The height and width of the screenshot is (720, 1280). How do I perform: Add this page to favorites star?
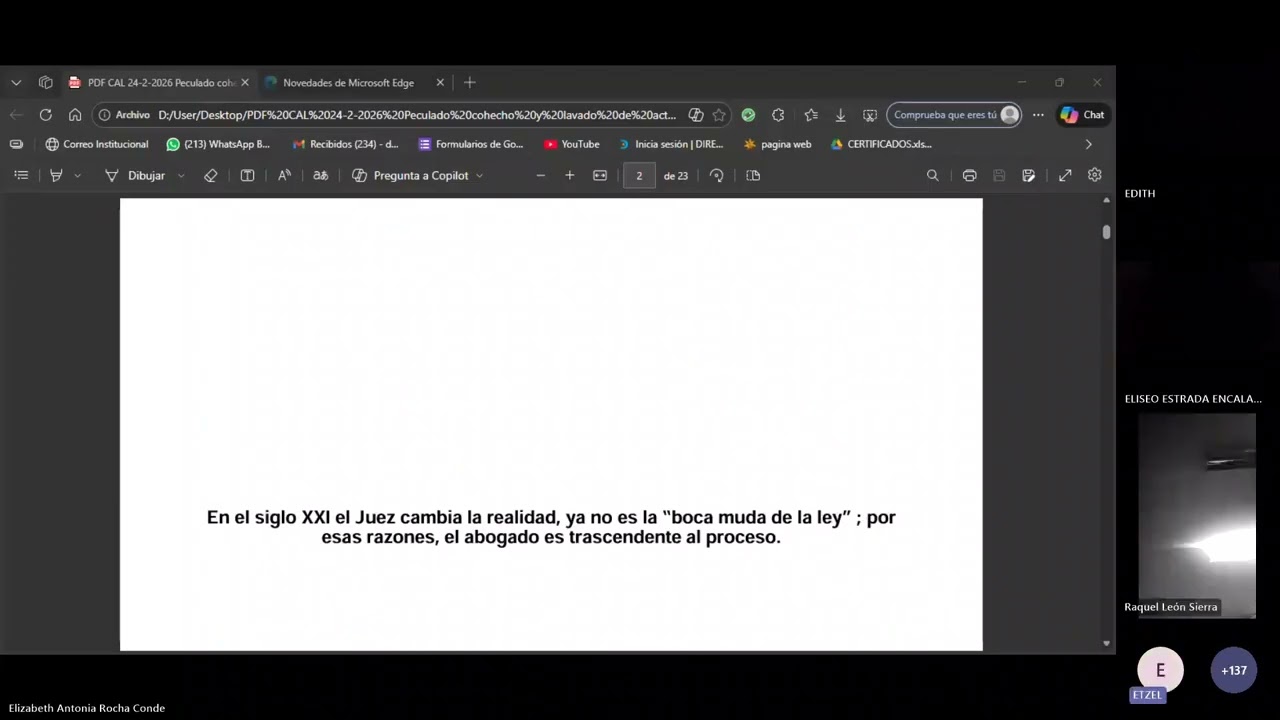tap(719, 115)
